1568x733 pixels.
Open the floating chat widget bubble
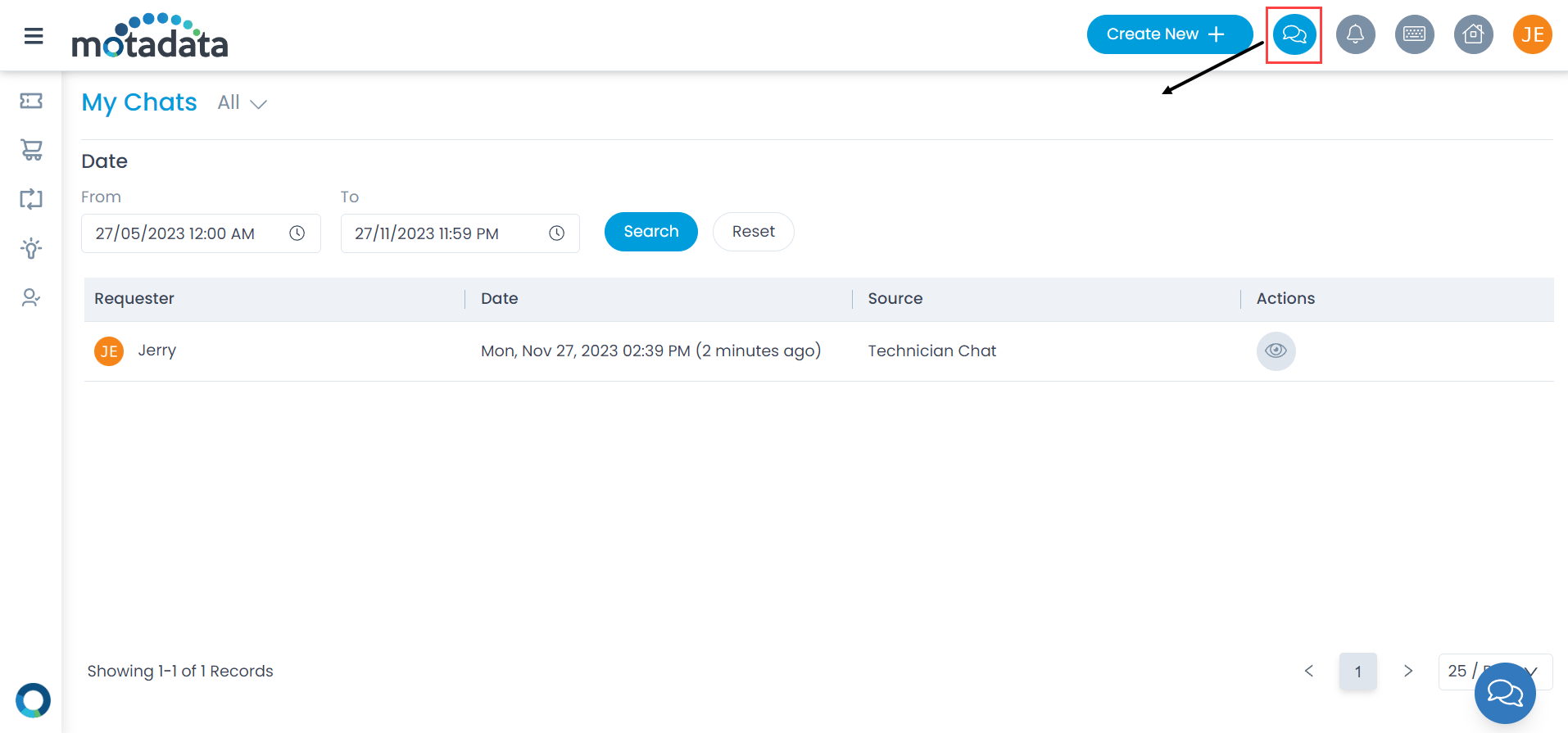coord(1504,694)
